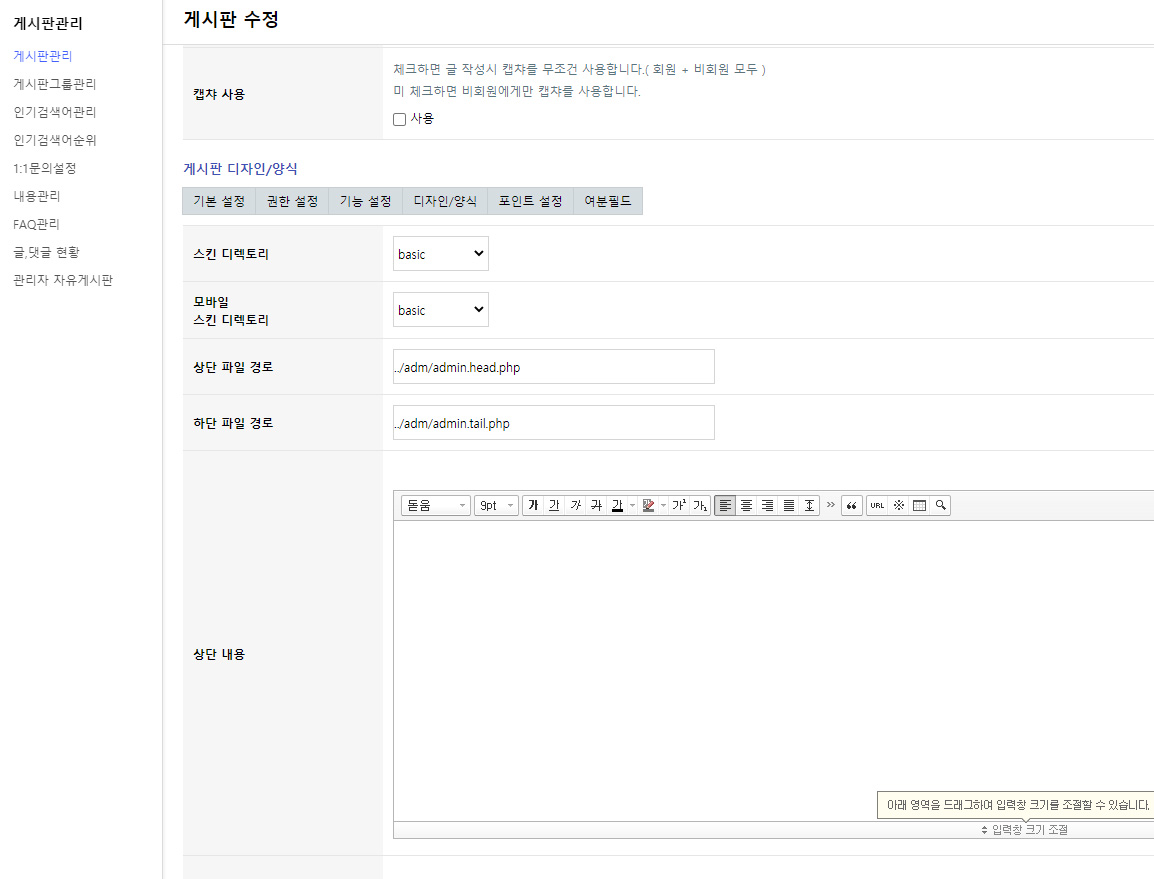Switch to 권한 설정 tab

tap(292, 201)
